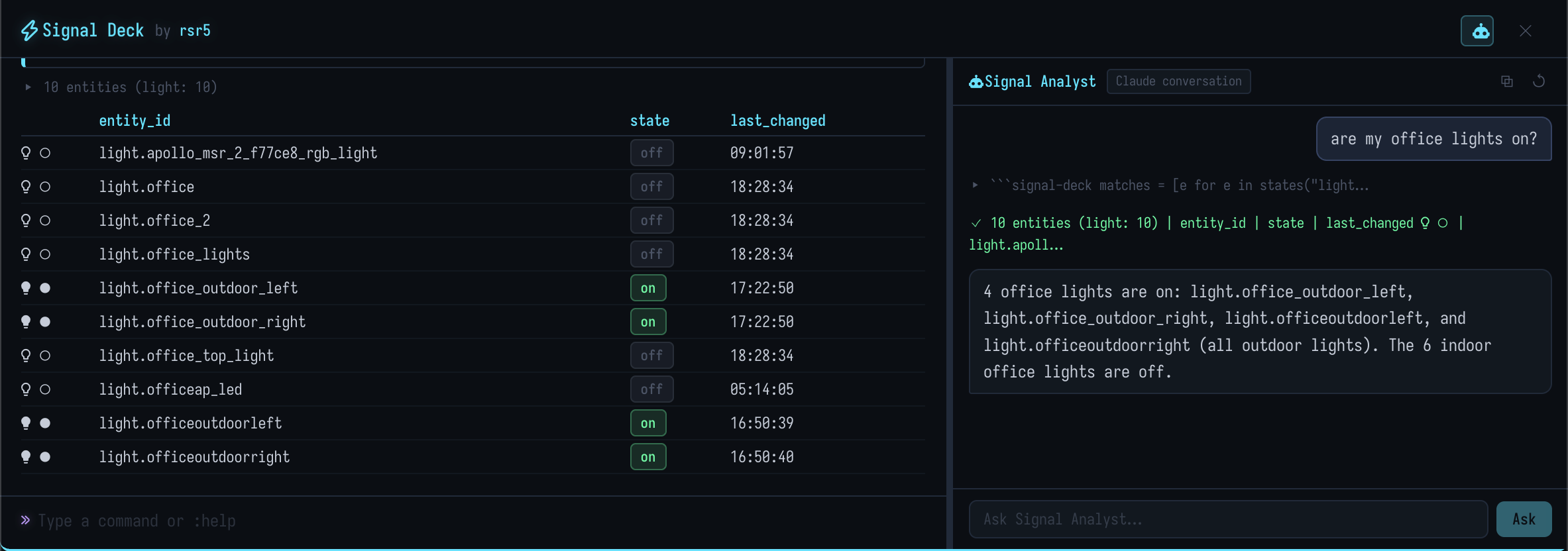
Task: Toggle the circle for light.office_2
Action: click(45, 221)
